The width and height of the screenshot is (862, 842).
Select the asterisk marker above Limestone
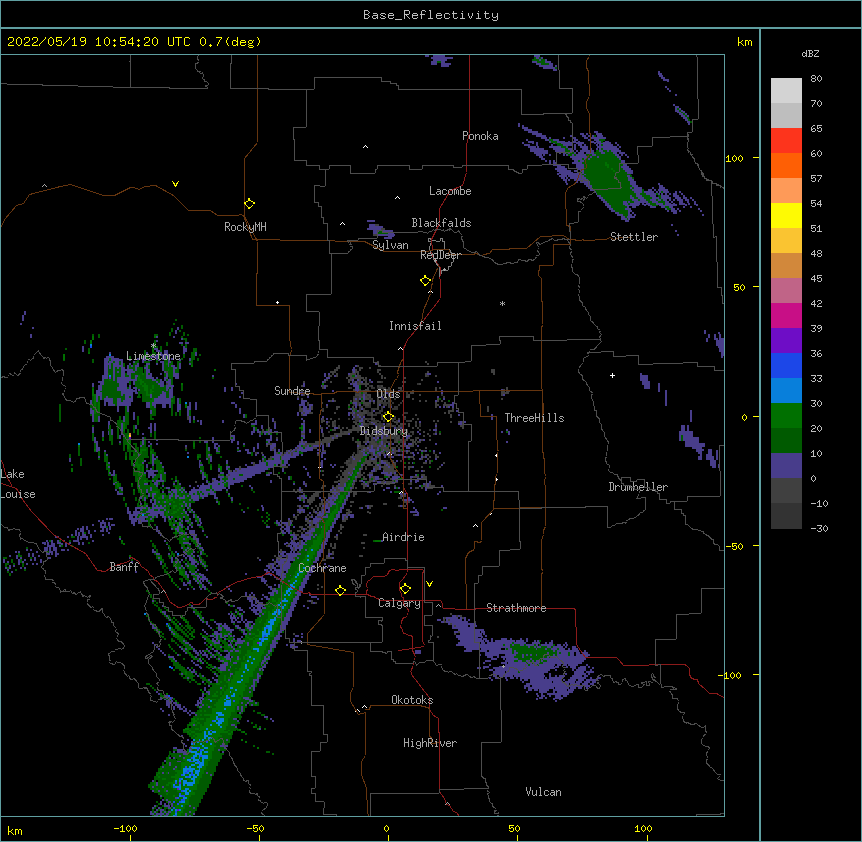point(153,346)
